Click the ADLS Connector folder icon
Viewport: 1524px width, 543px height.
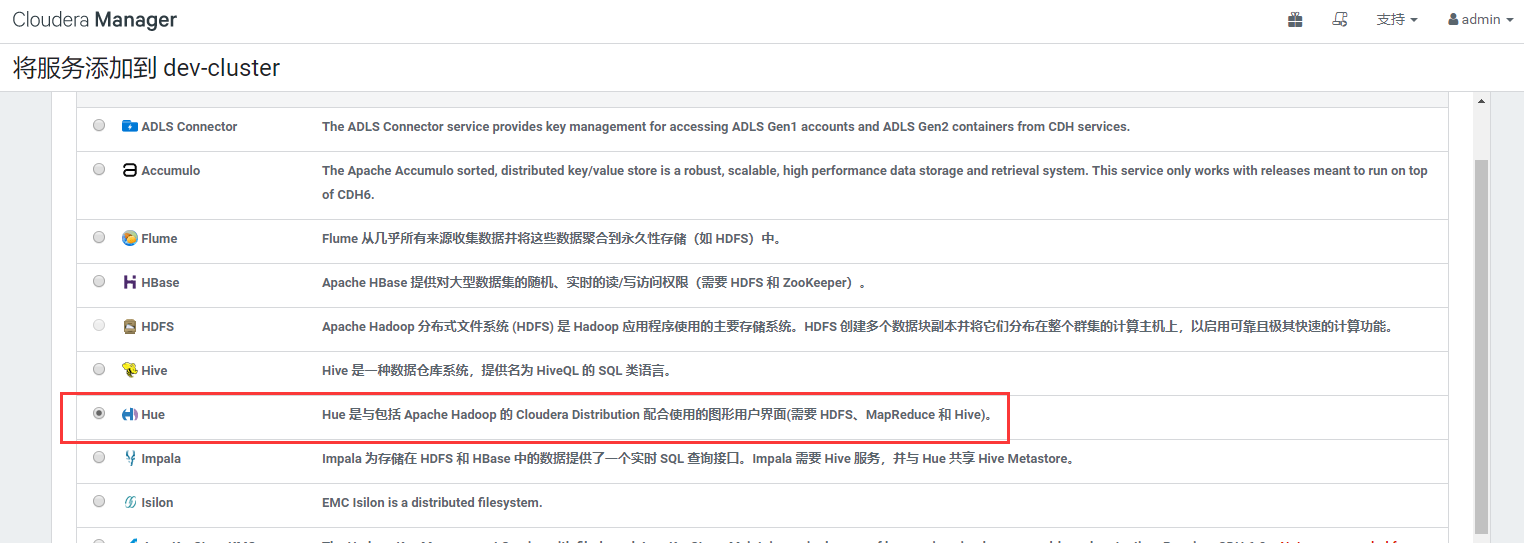click(130, 126)
